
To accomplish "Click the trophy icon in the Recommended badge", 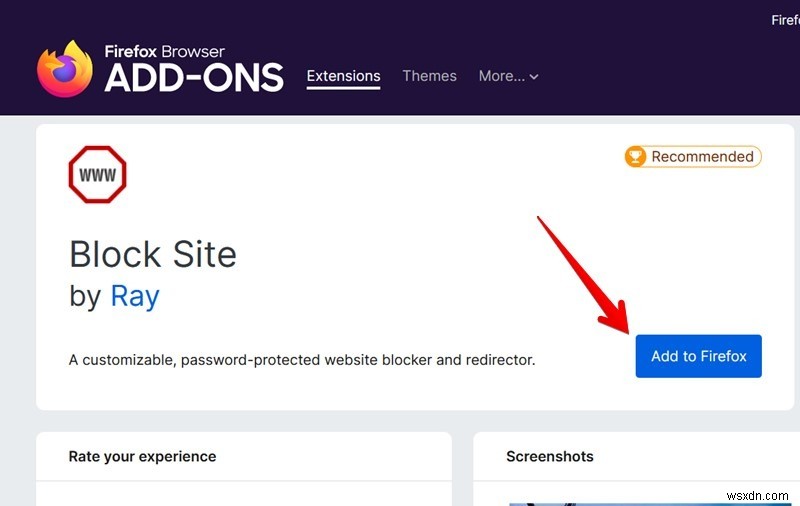I will (635, 157).
